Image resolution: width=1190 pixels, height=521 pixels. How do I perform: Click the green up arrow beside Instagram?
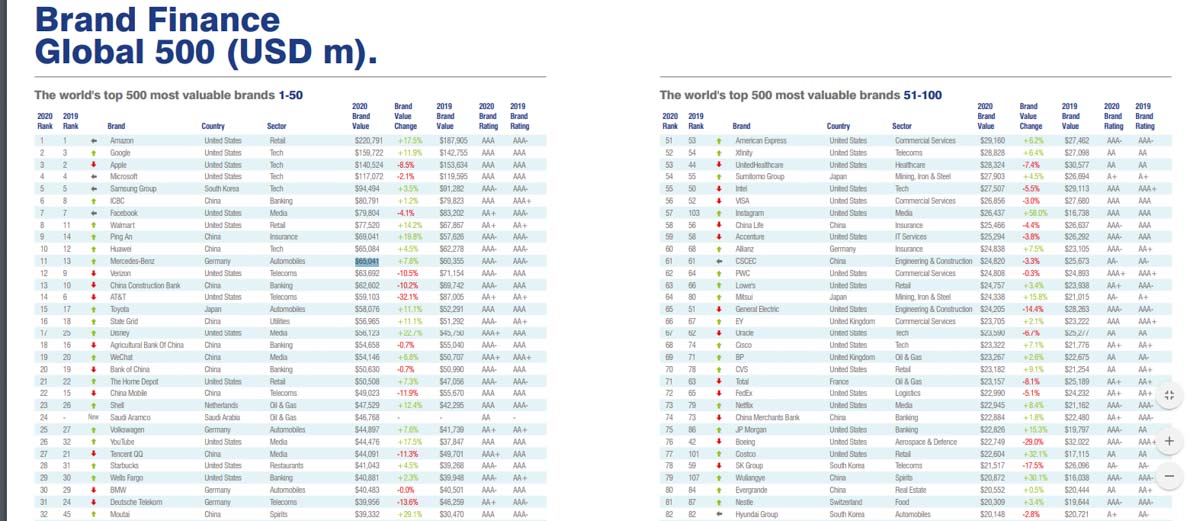(x=718, y=213)
